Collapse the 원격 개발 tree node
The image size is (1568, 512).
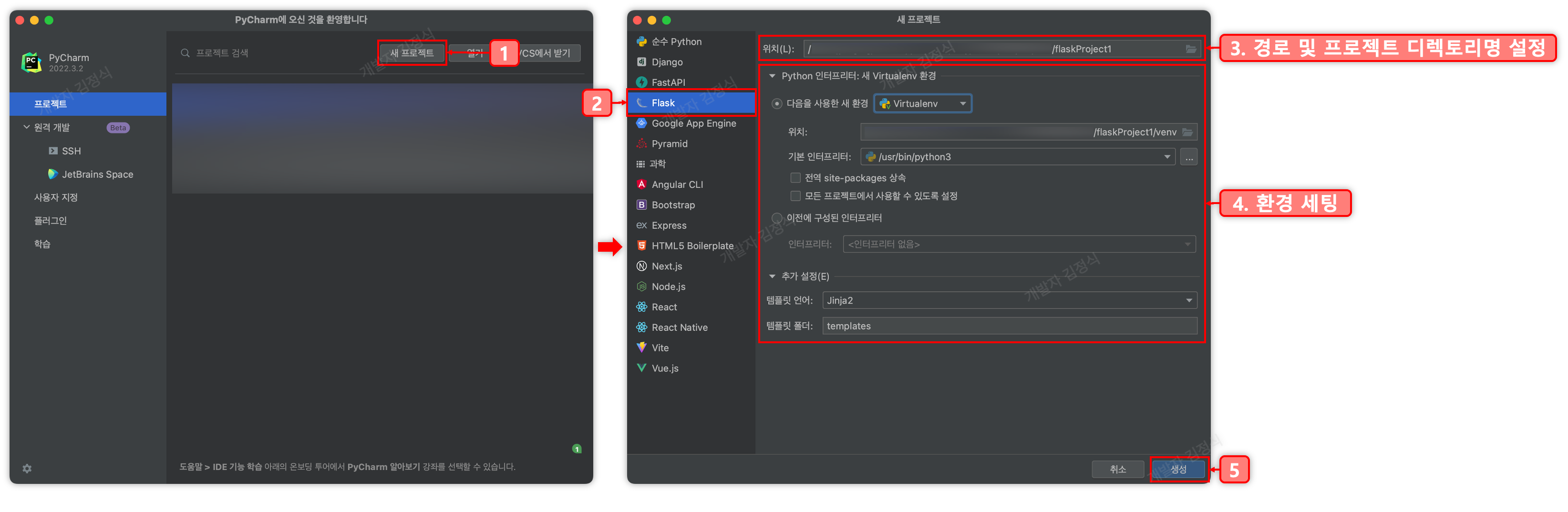coord(26,127)
